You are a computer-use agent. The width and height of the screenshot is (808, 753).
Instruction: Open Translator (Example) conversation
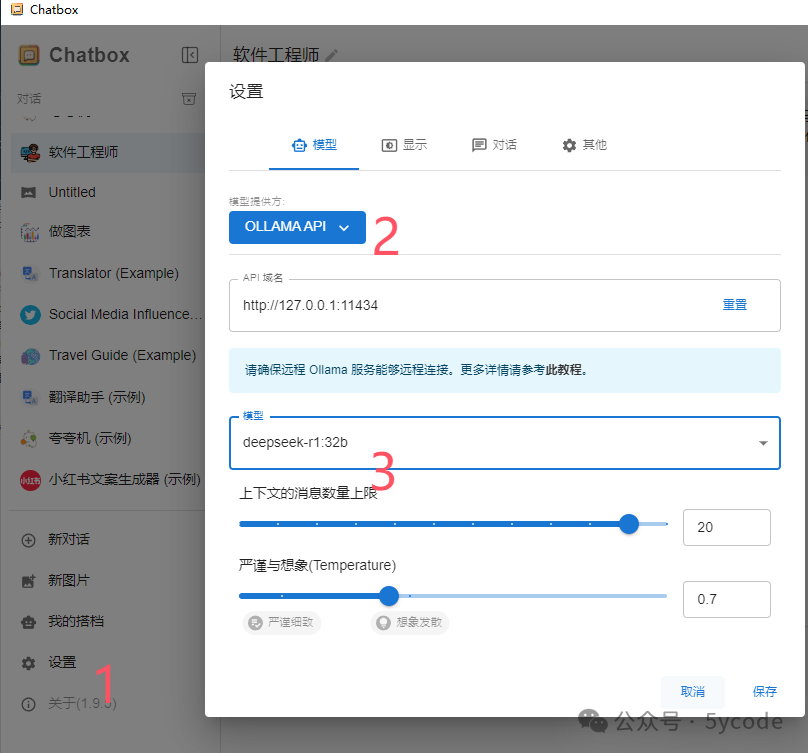tap(107, 273)
